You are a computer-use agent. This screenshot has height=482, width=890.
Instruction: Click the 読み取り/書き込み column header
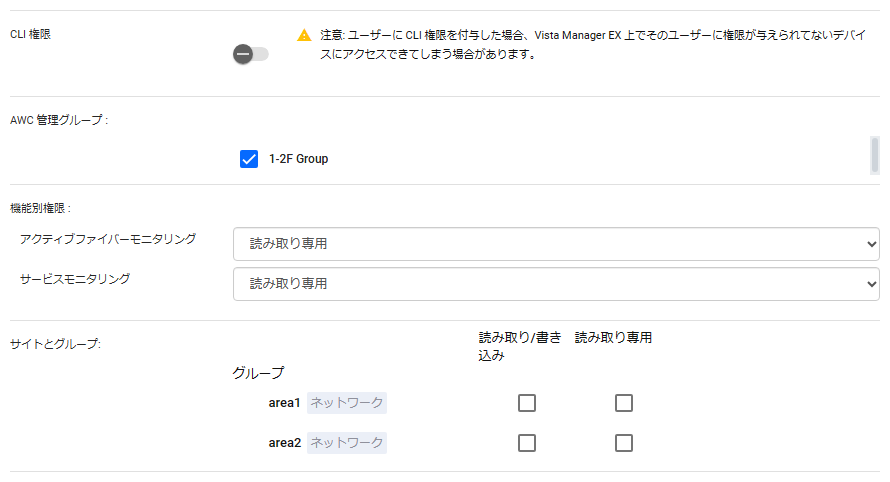pyautogui.click(x=520, y=346)
